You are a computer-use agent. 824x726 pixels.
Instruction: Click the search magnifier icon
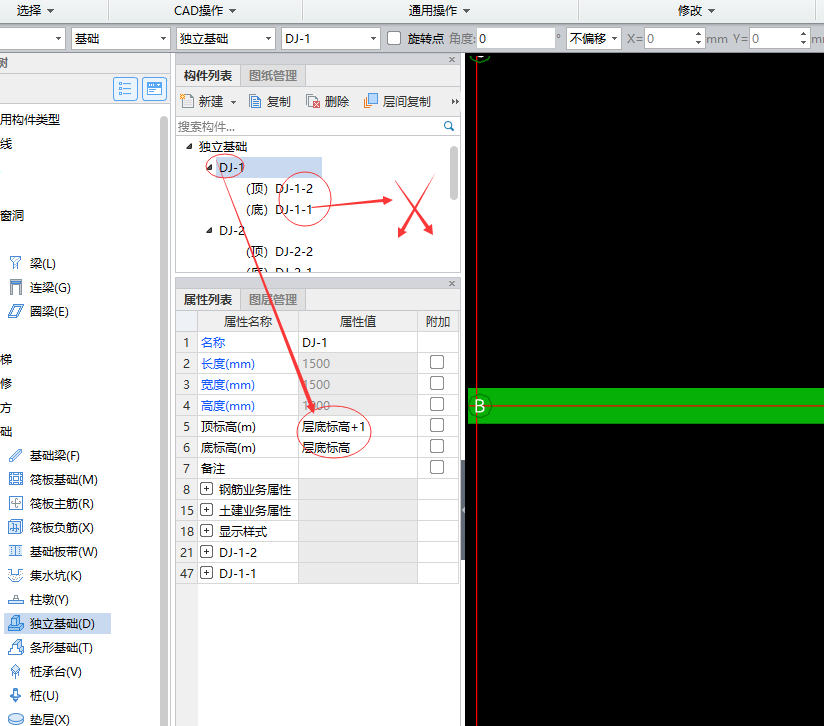449,126
